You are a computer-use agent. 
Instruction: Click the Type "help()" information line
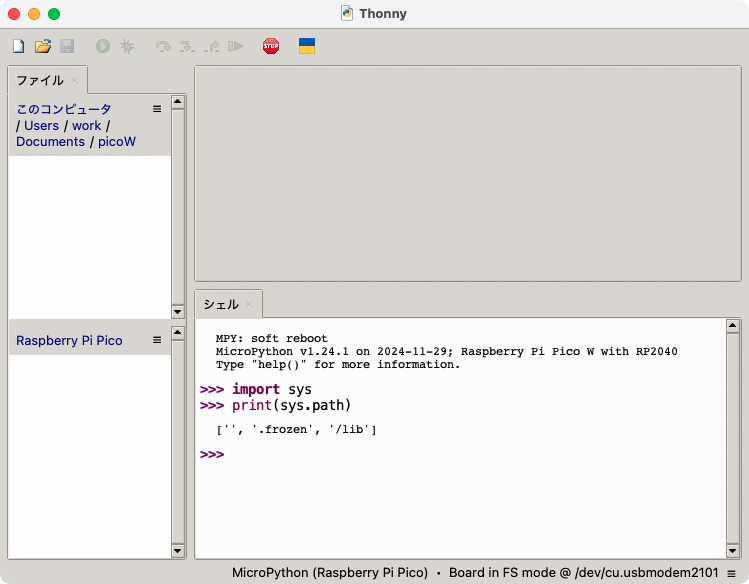pos(338,364)
